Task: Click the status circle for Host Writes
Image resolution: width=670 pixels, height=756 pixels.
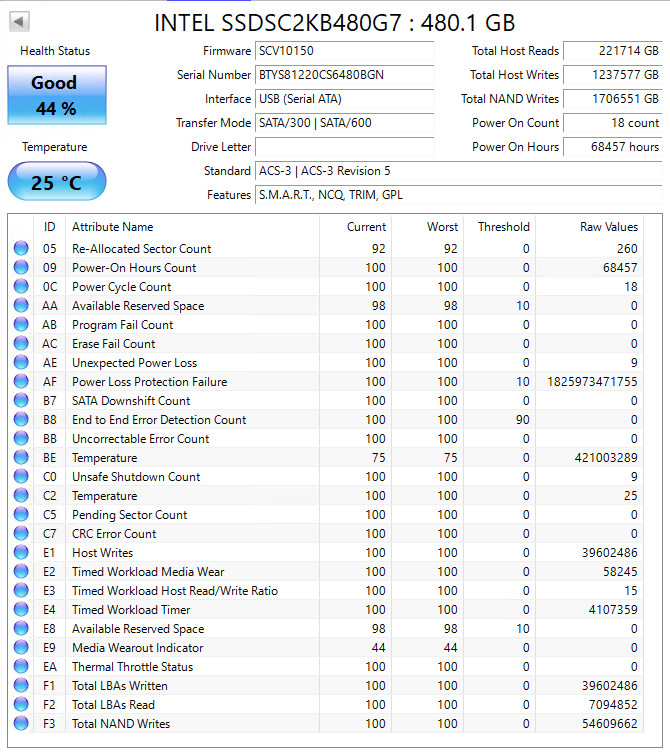Action: tap(21, 553)
